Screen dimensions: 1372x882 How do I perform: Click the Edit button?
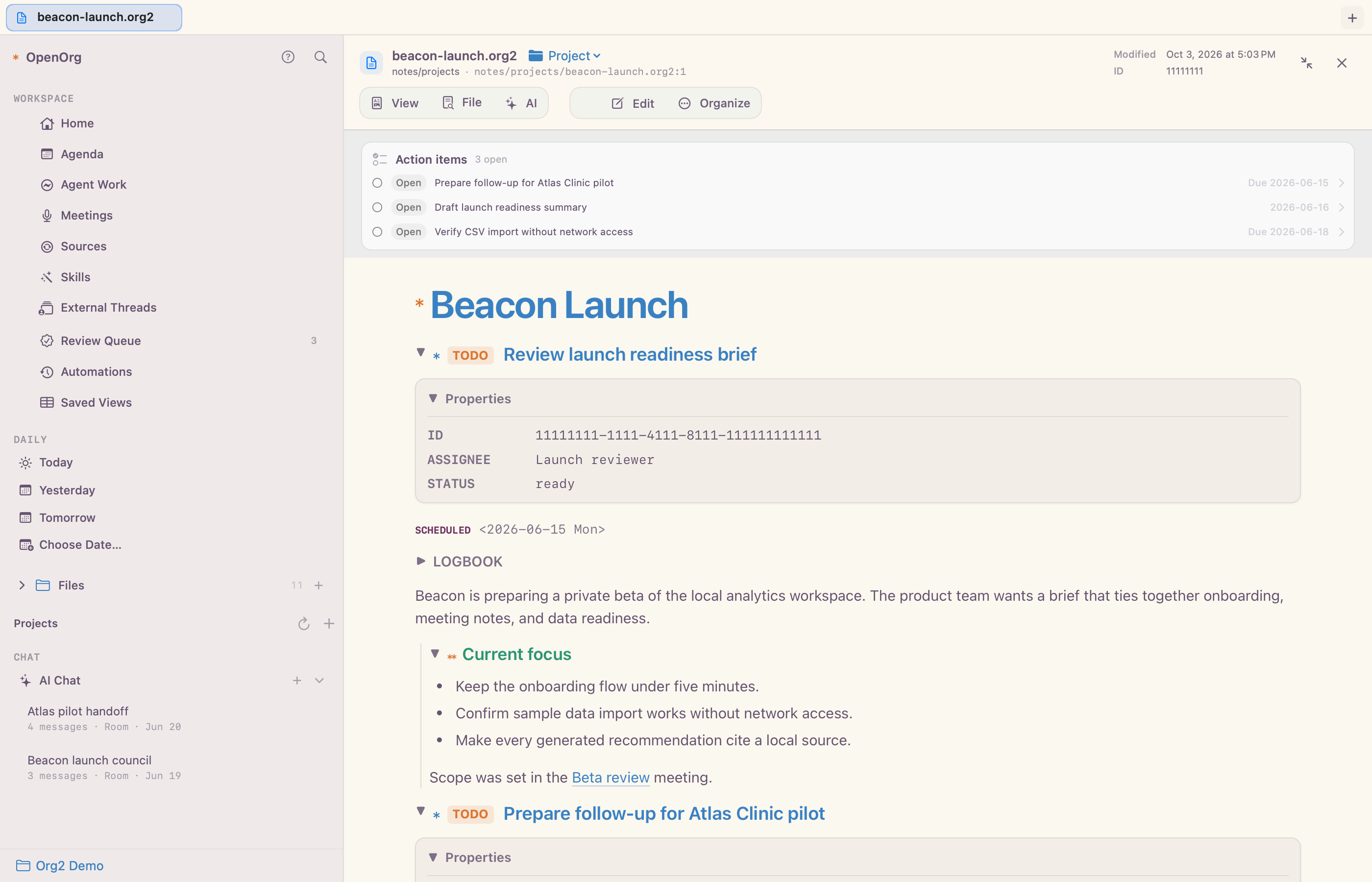click(x=633, y=103)
